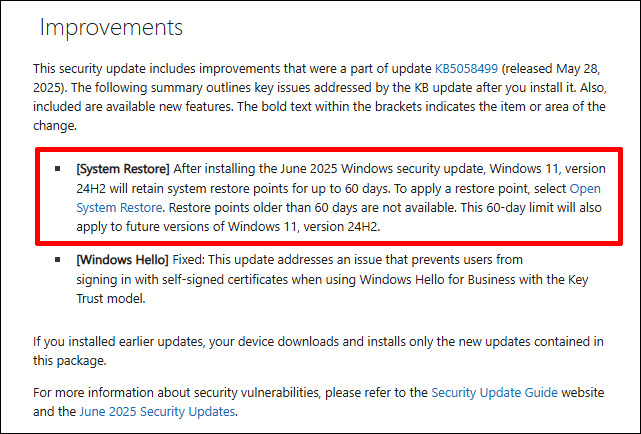Click the square bullet beside System Restore
641x434 pixels.
point(58,168)
